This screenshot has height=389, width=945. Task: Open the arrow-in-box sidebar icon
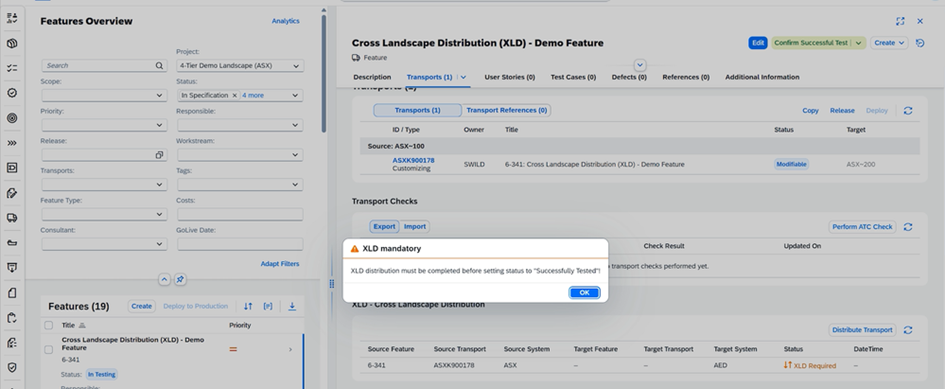coord(12,168)
